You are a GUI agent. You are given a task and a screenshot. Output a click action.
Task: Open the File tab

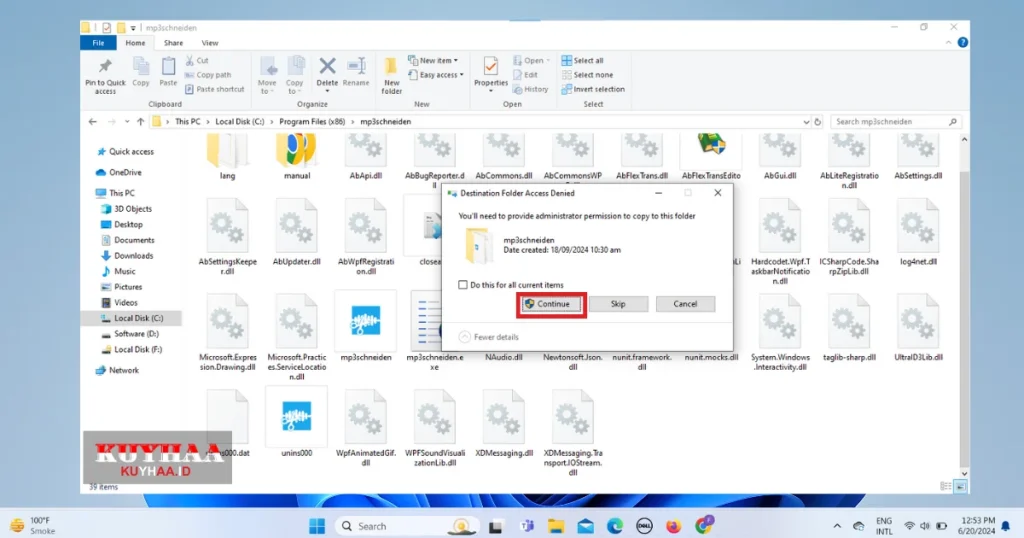coord(98,43)
